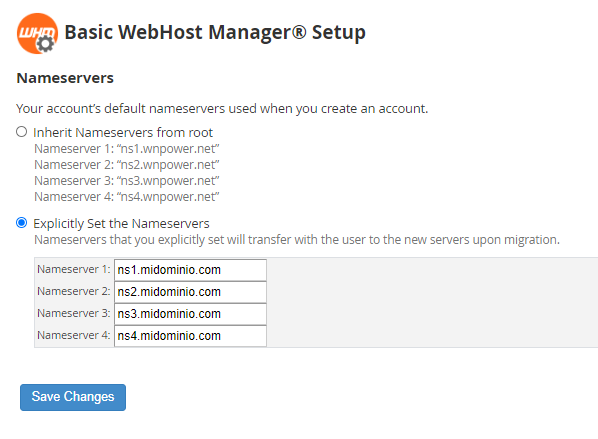Click the Nameserver 4 input field
This screenshot has height=439, width=598.
click(x=190, y=336)
